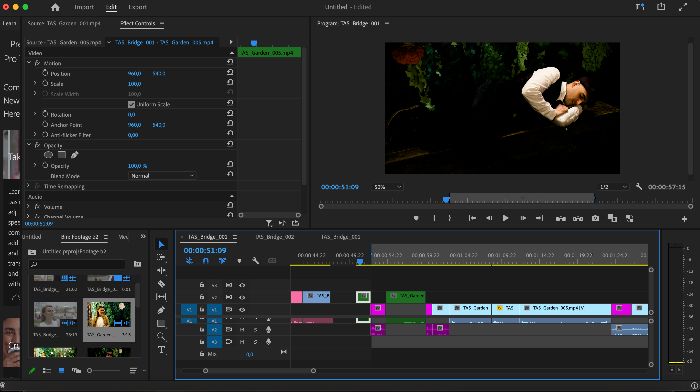Select the Slip tool

pos(161,296)
